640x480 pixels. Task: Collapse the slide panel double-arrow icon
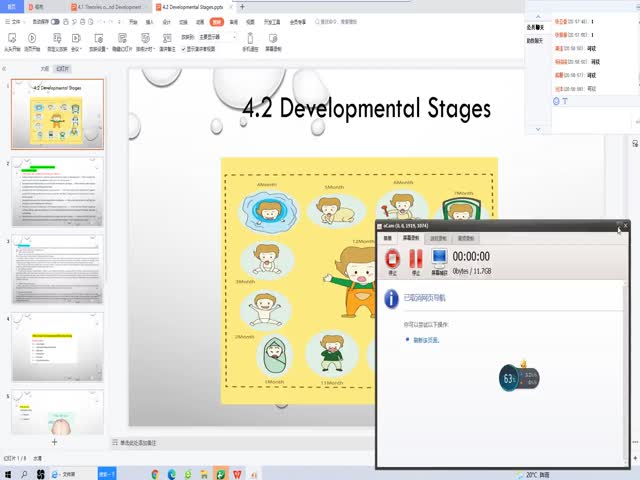pyautogui.click(x=4, y=69)
